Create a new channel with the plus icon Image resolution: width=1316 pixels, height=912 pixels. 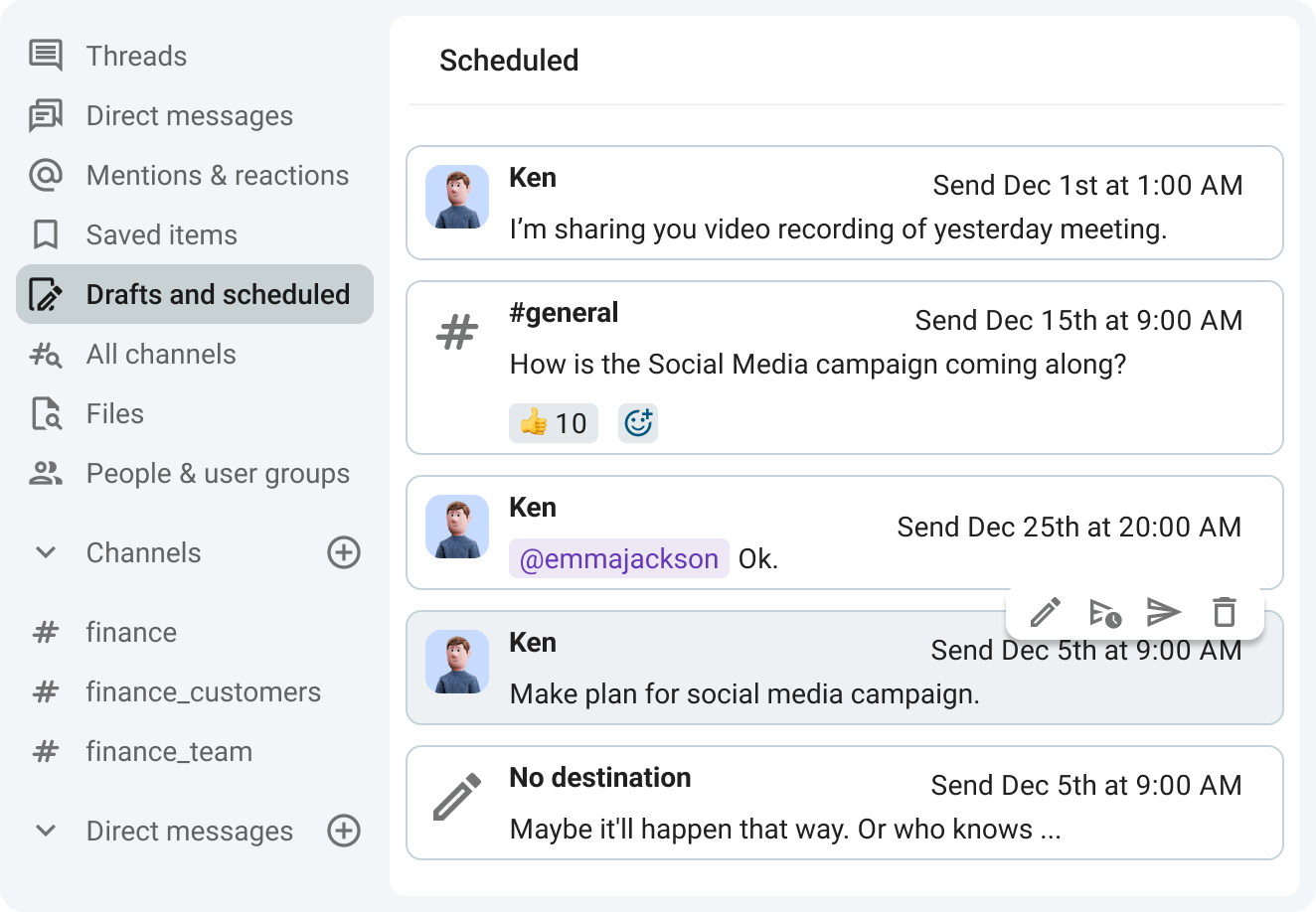343,552
